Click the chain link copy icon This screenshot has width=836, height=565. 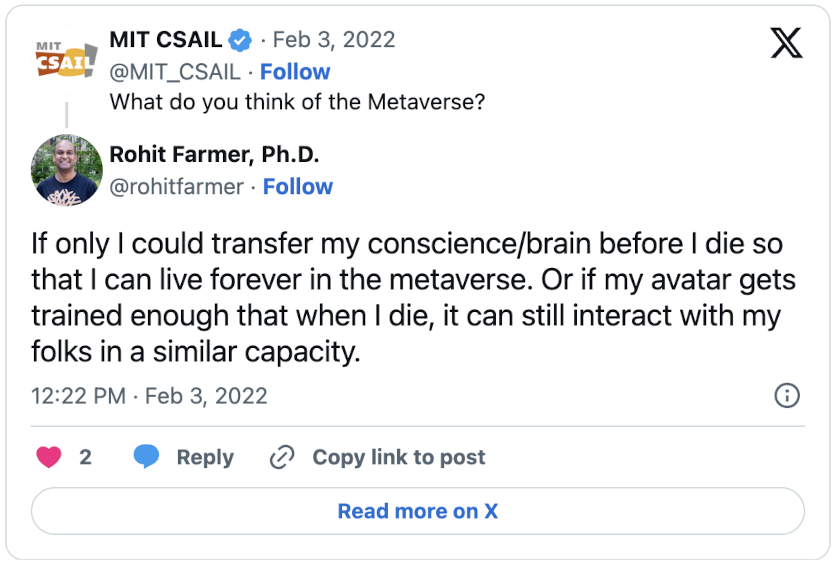click(282, 457)
